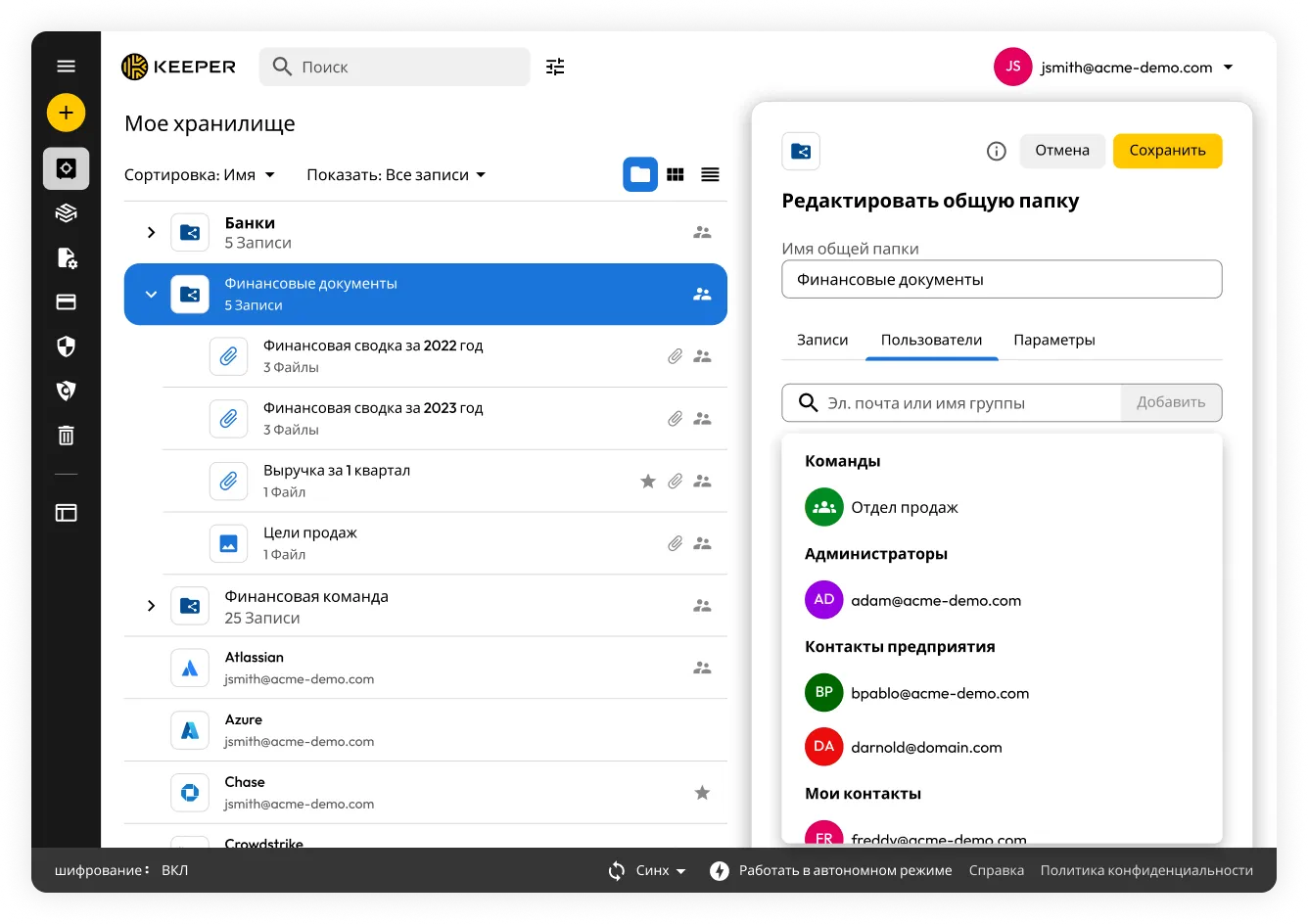The height and width of the screenshot is (924, 1308).
Task: Click the yellow plus create-new button
Action: coord(66,113)
